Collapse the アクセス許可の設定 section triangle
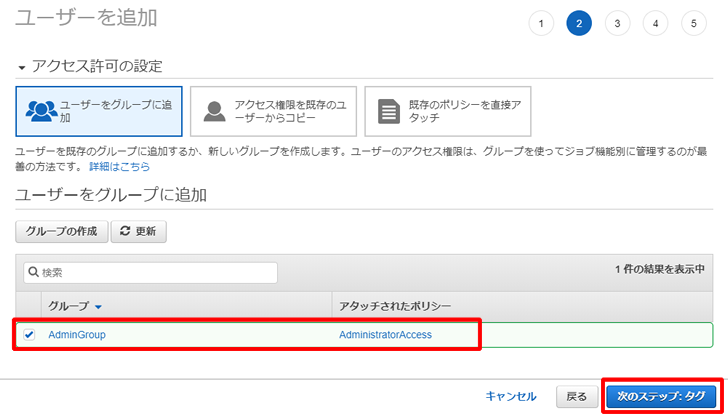Image resolution: width=728 pixels, height=414 pixels. 22,68
